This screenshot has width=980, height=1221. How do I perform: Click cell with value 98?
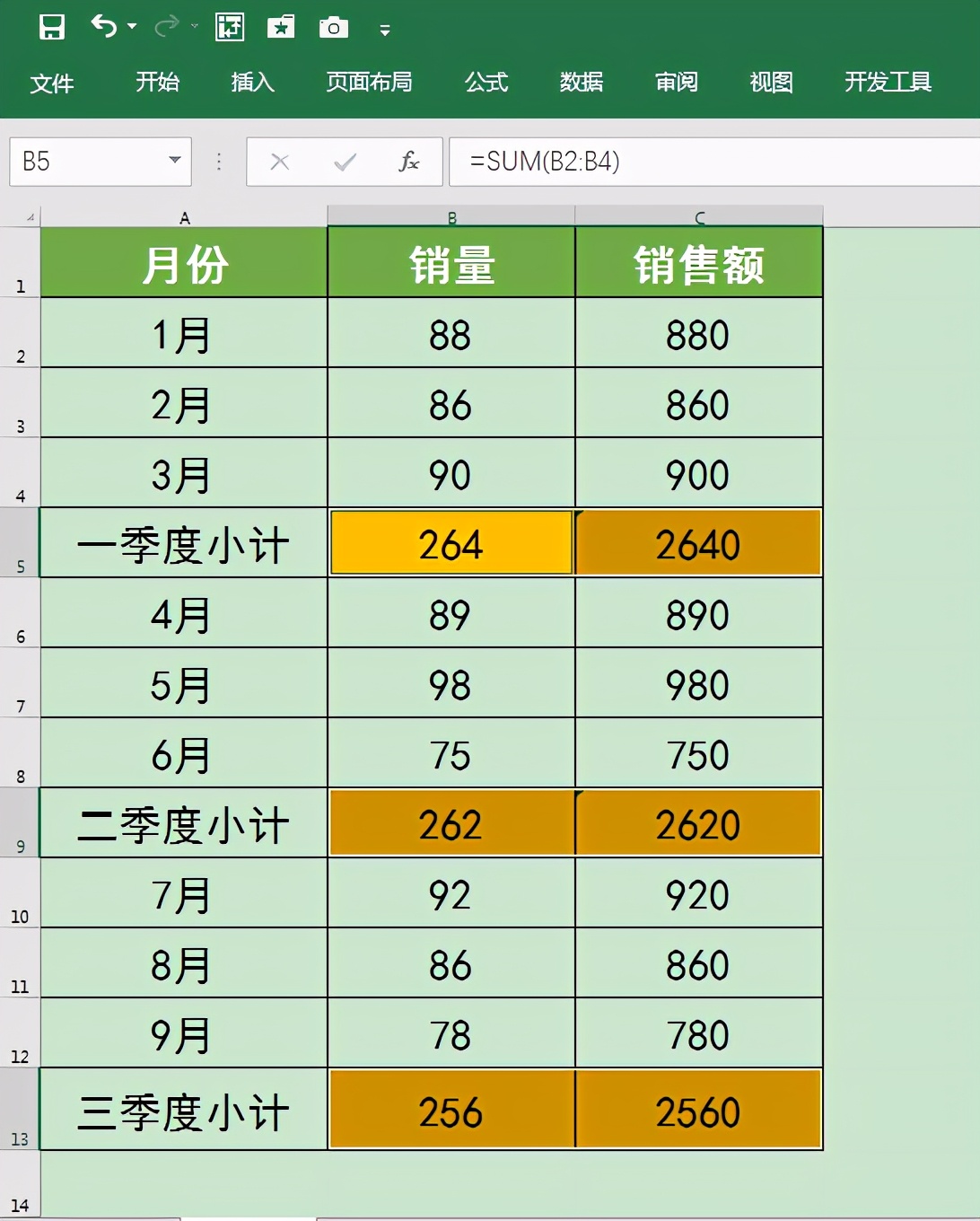pyautogui.click(x=451, y=682)
